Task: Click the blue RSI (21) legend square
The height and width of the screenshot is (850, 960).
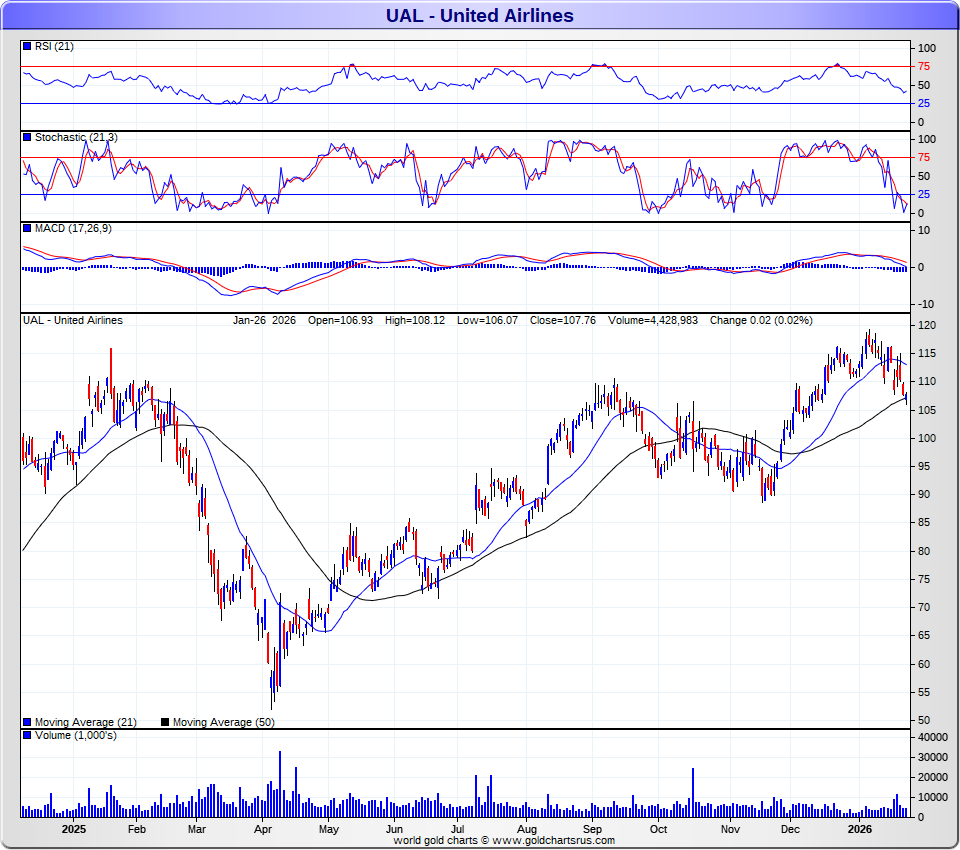Action: coord(27,46)
